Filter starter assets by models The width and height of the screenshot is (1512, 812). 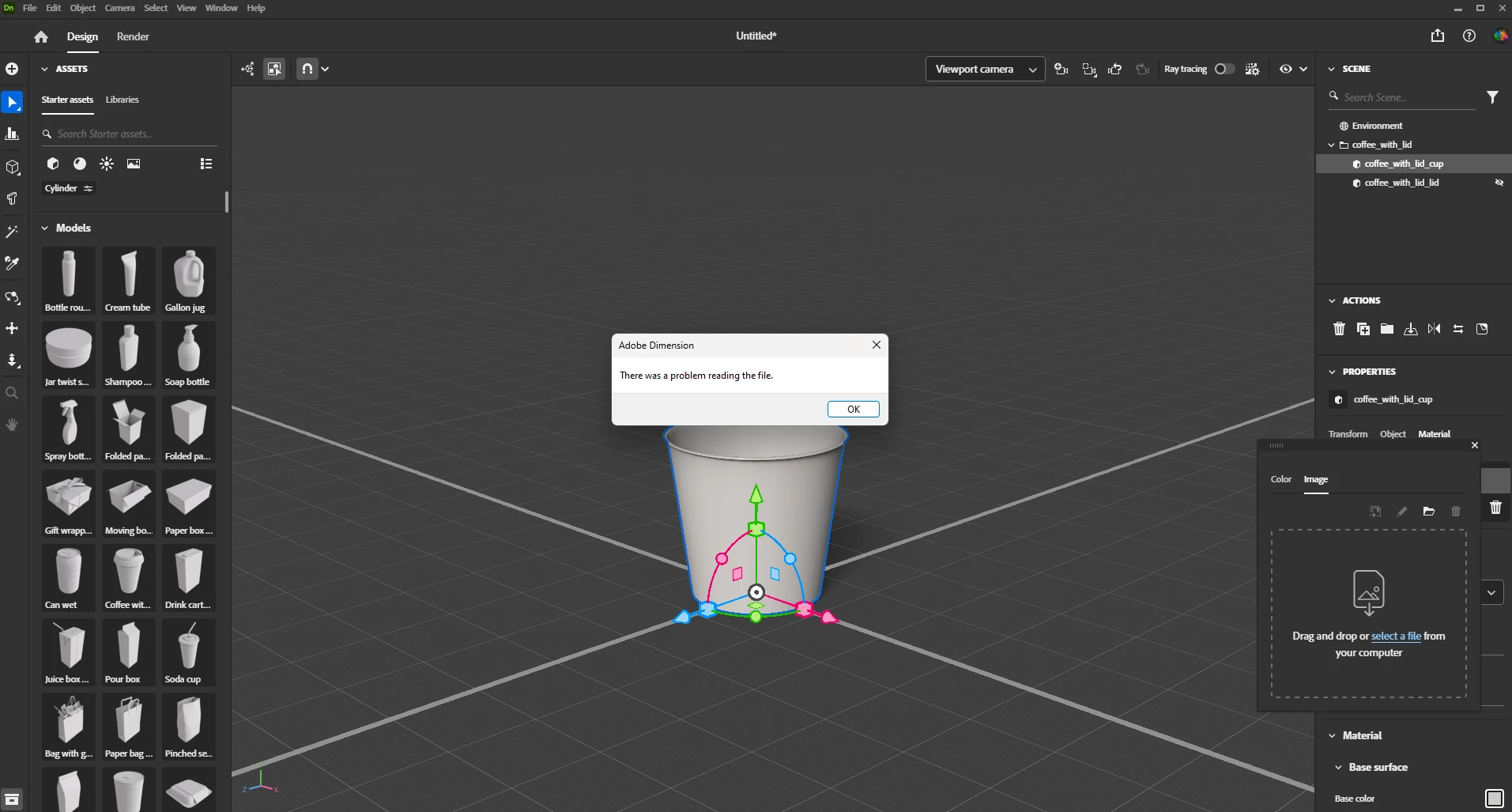point(53,164)
